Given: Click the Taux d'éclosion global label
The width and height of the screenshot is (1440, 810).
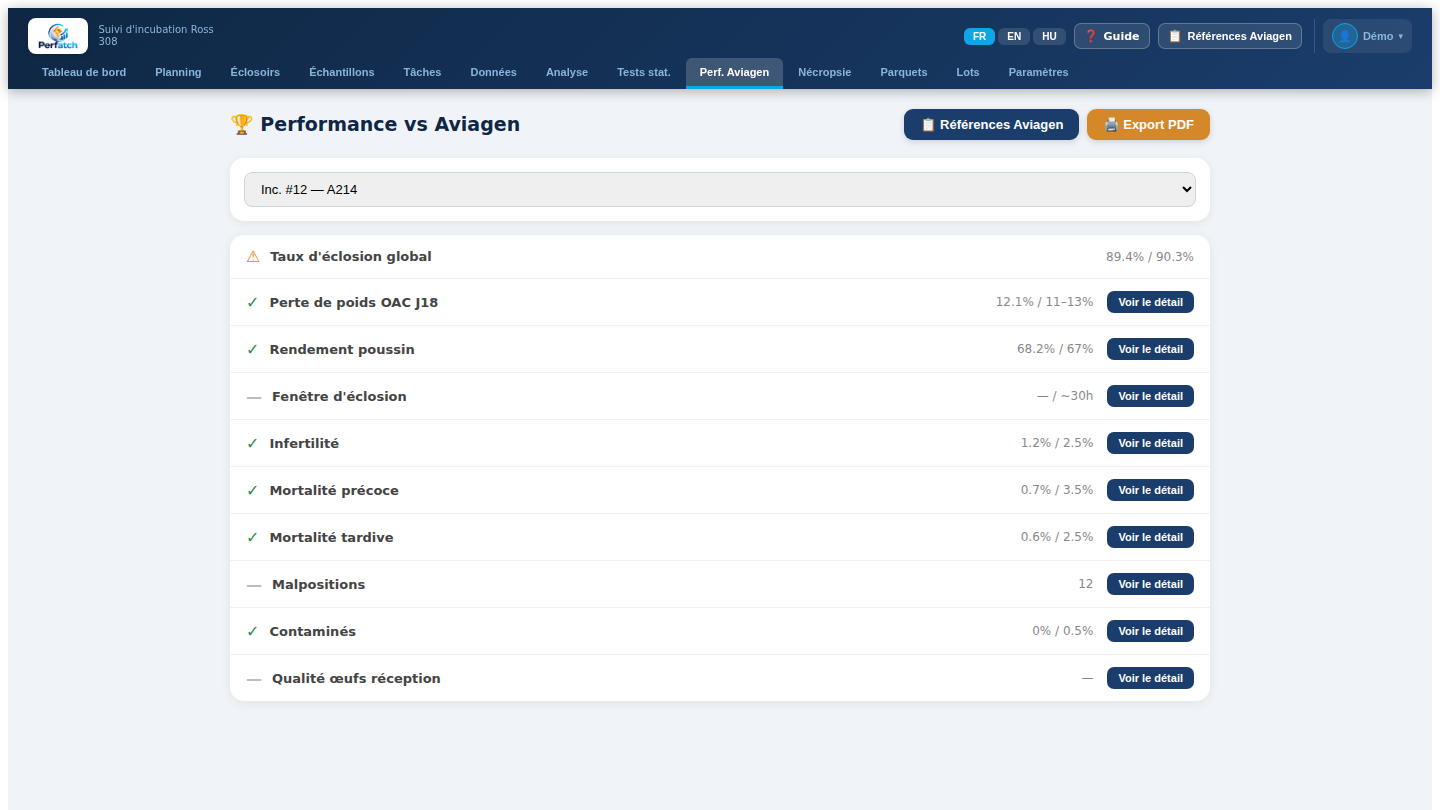Looking at the screenshot, I should tap(351, 257).
